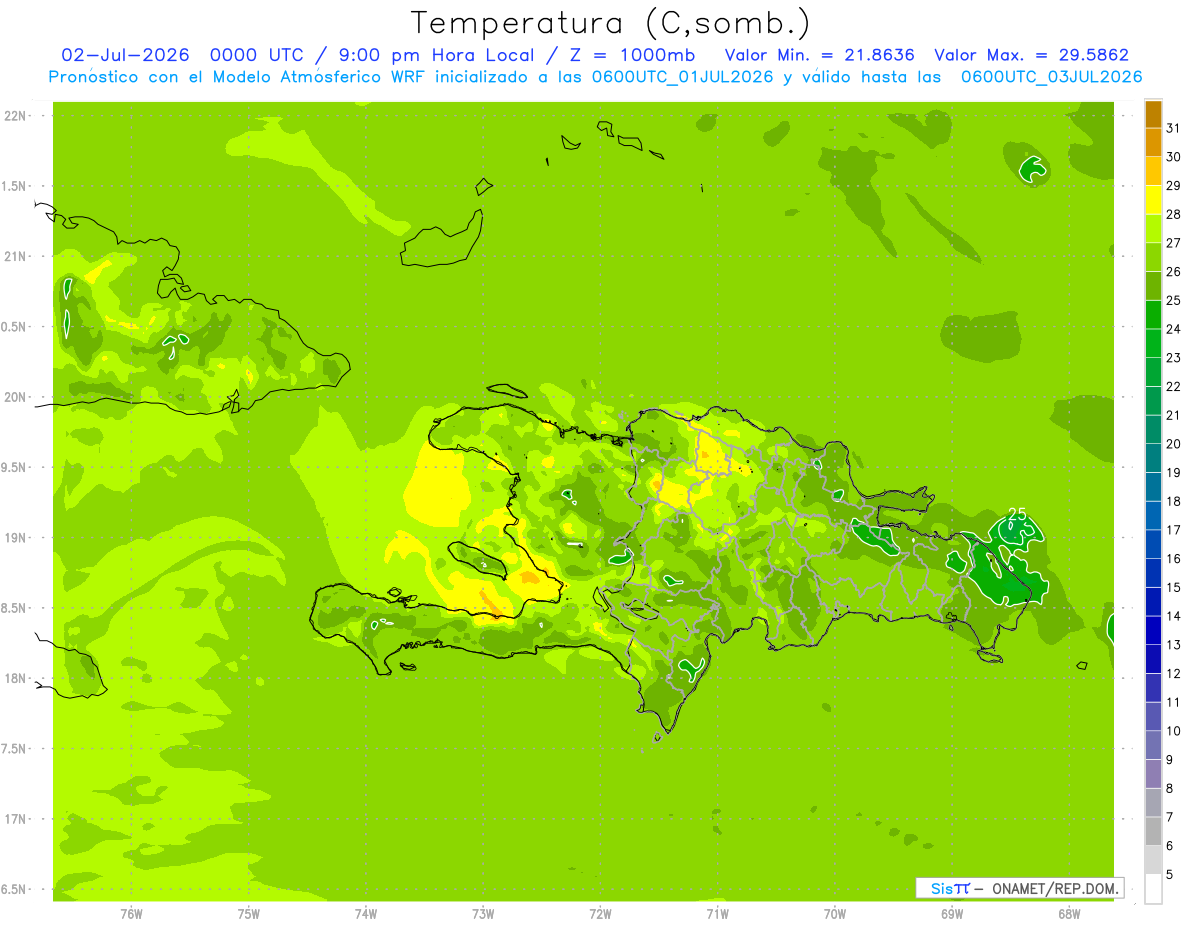The image size is (1200, 927).
Task: Click the "17N" latitude label
Action: point(17,820)
